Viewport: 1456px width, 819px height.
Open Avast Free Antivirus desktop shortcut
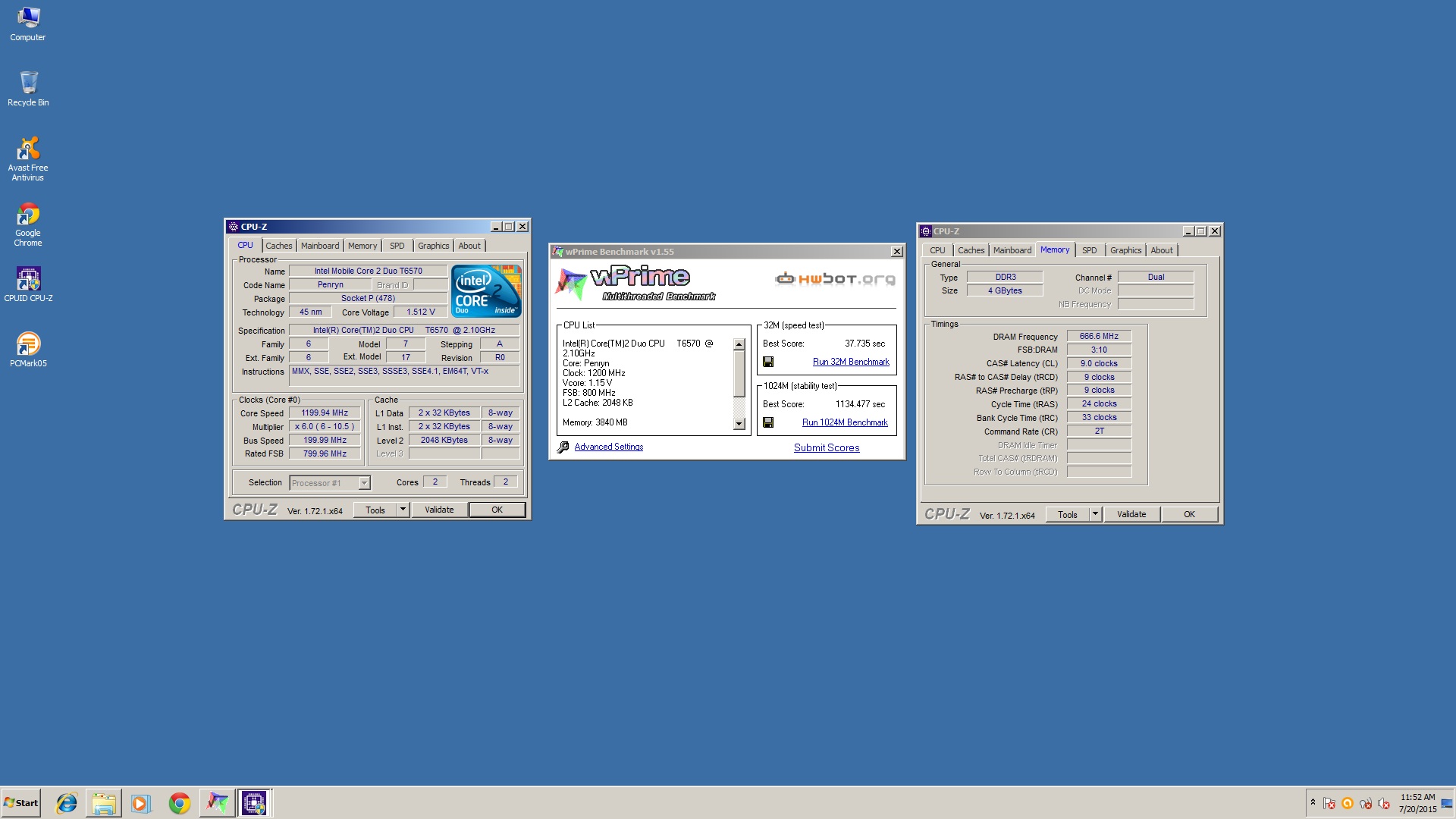28,159
